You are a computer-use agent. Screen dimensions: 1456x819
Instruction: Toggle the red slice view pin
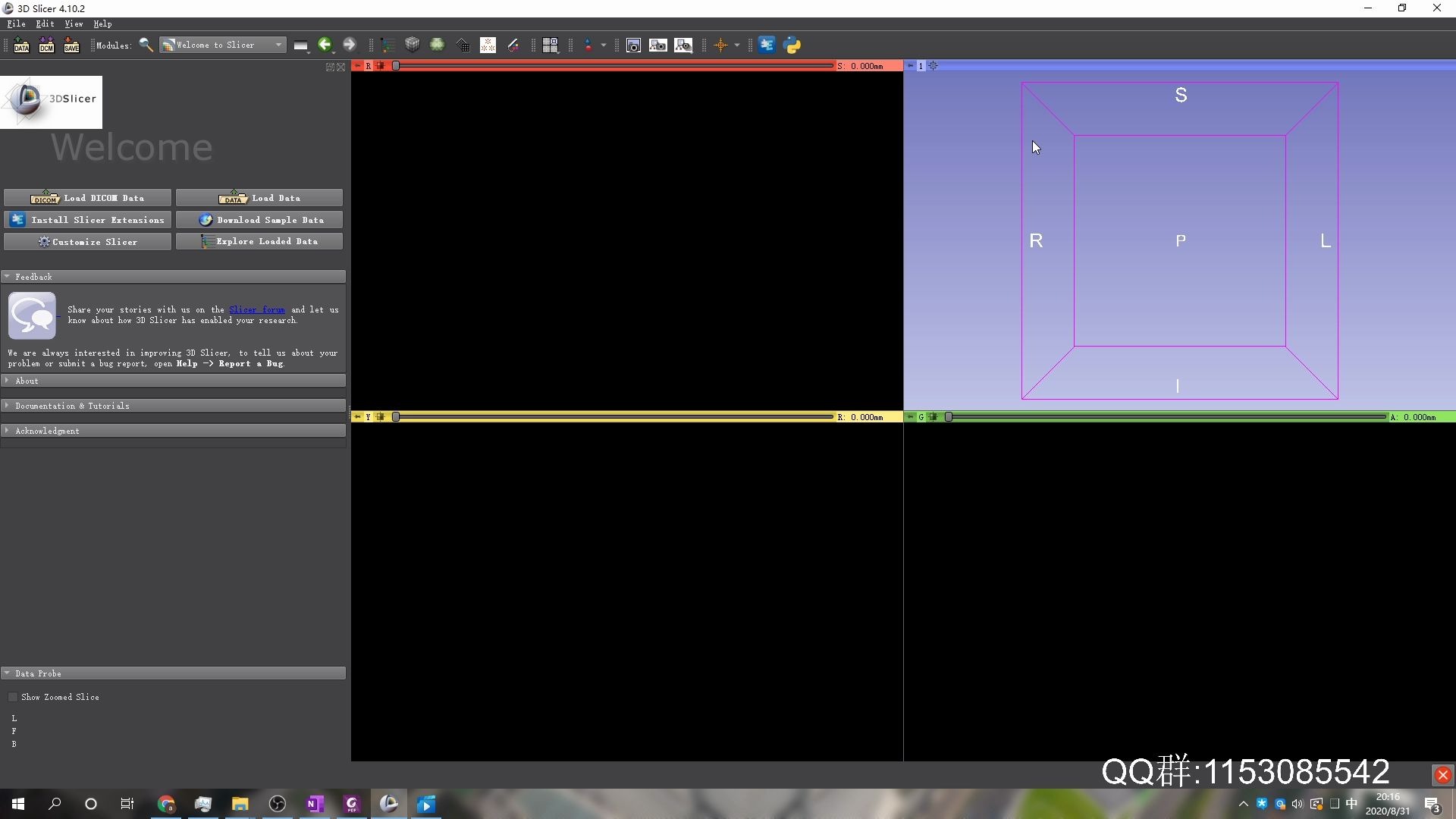tap(358, 66)
